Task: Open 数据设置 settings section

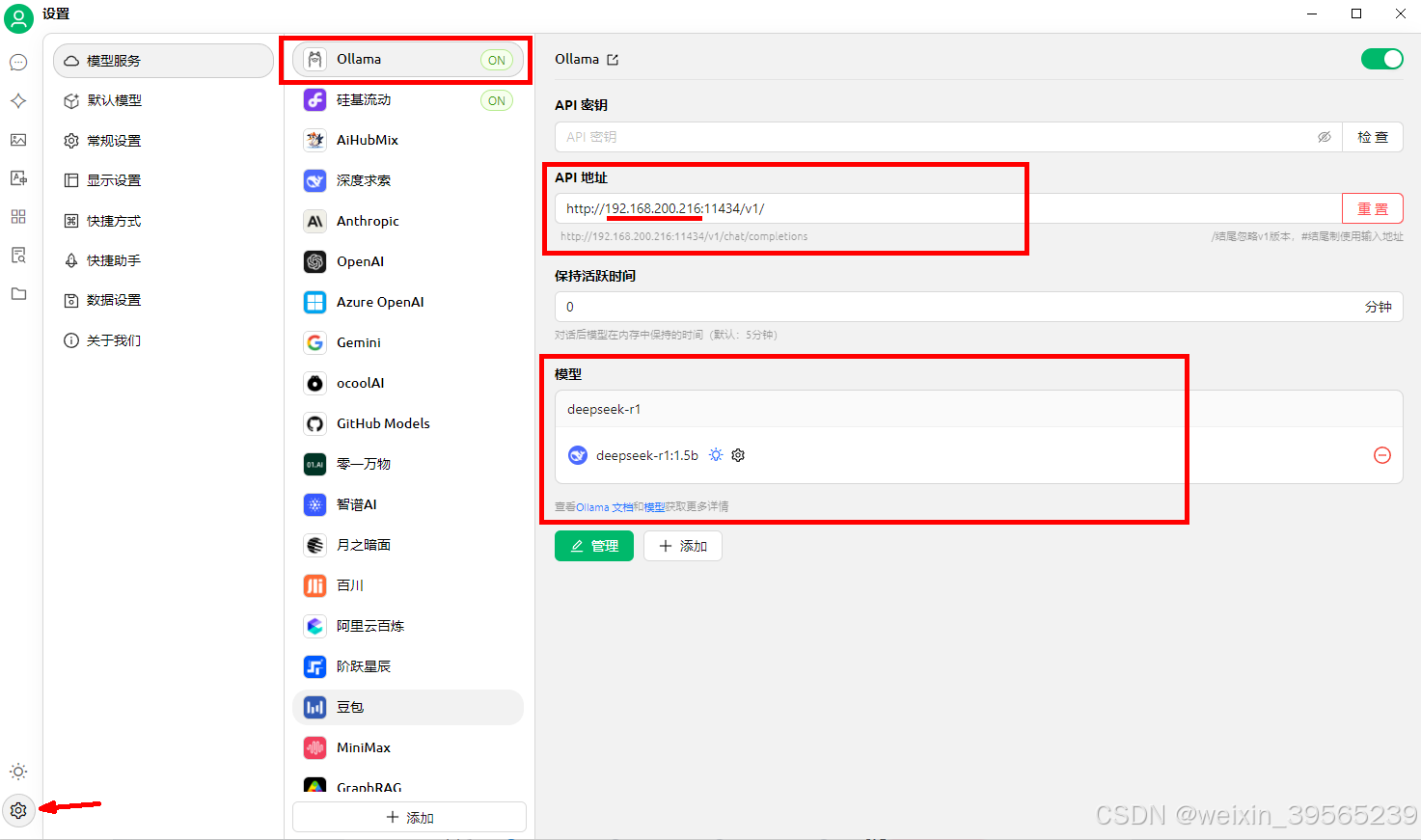Action: (x=163, y=301)
